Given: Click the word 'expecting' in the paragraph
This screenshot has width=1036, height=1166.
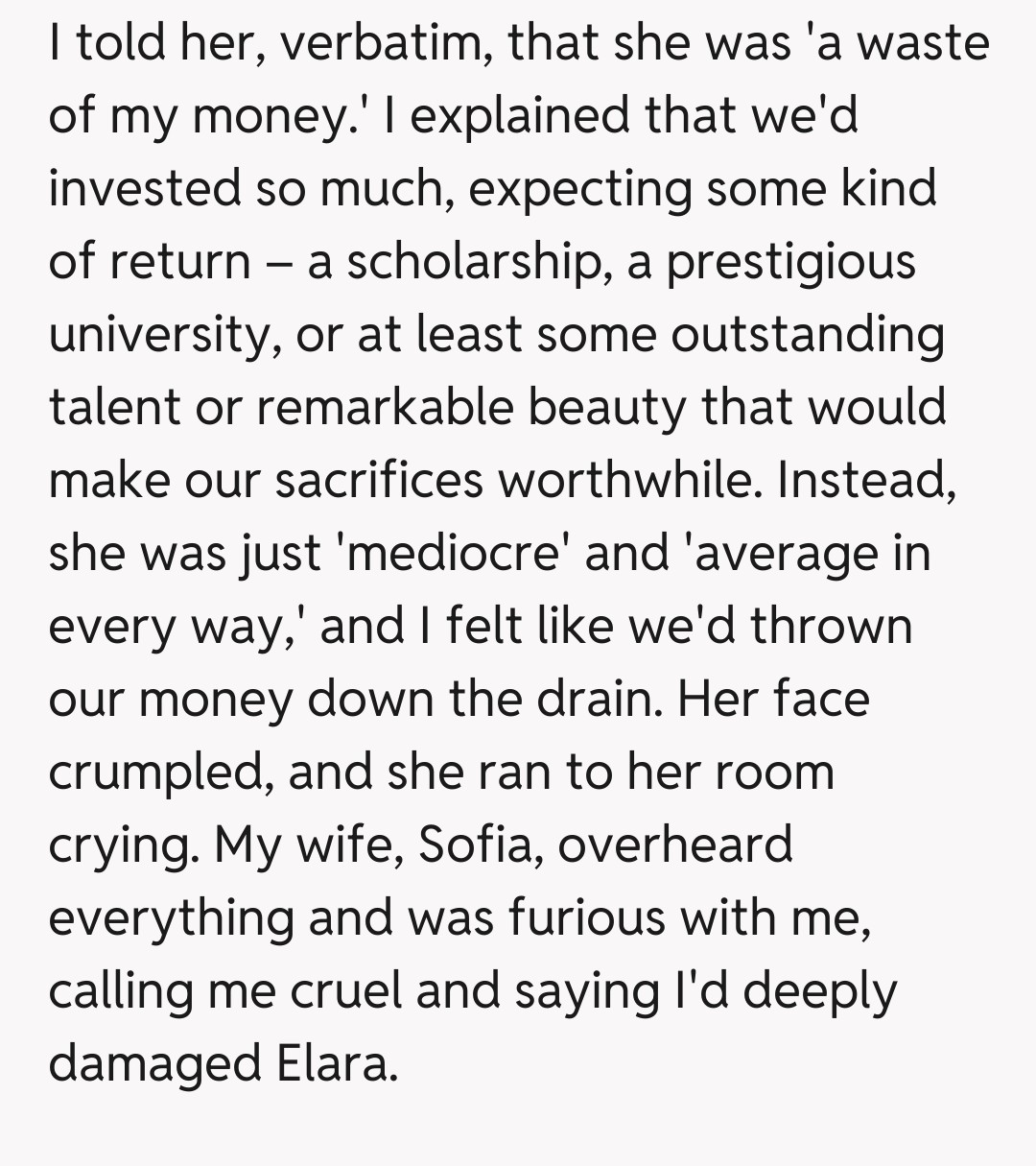Looking at the screenshot, I should 579,189.
